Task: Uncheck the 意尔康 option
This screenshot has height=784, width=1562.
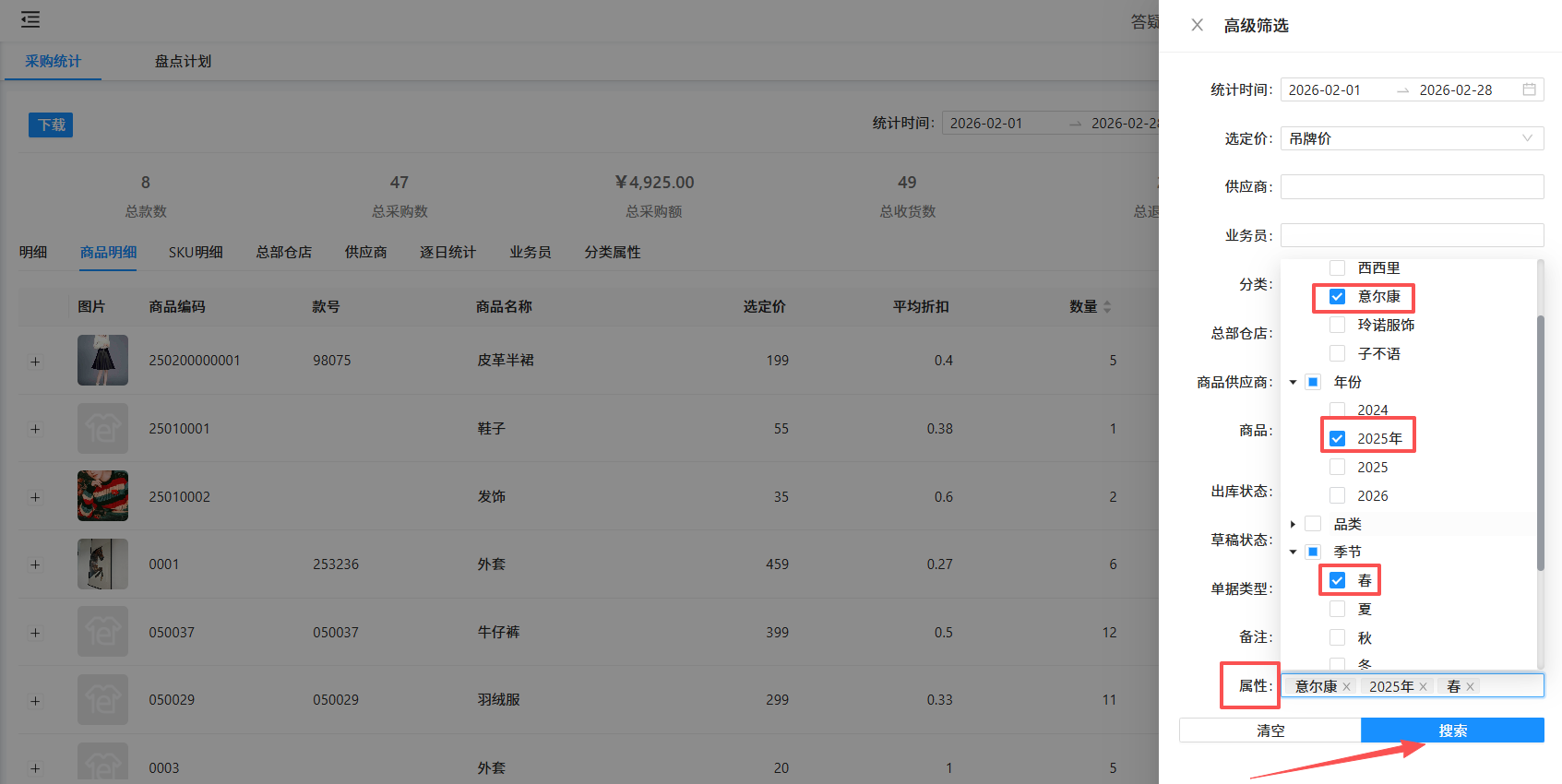Action: point(1337,296)
